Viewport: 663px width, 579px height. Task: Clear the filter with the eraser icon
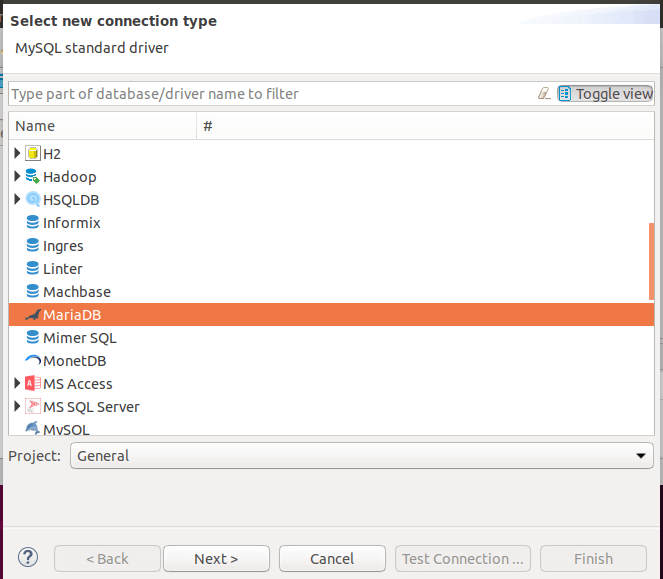[x=544, y=94]
